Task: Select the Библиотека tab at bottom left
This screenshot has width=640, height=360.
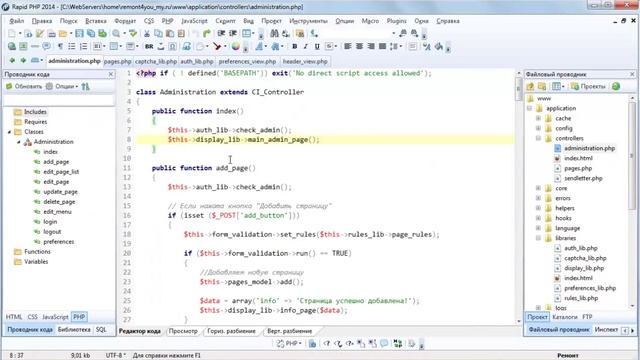Action: (x=74, y=329)
